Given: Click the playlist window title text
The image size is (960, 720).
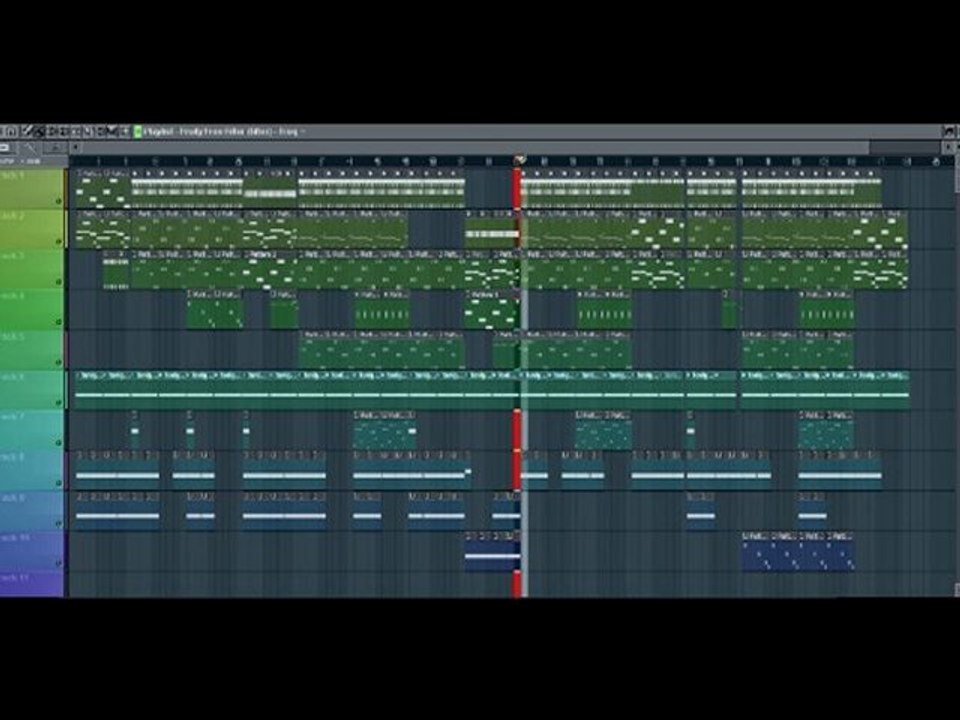Looking at the screenshot, I should click(x=221, y=132).
